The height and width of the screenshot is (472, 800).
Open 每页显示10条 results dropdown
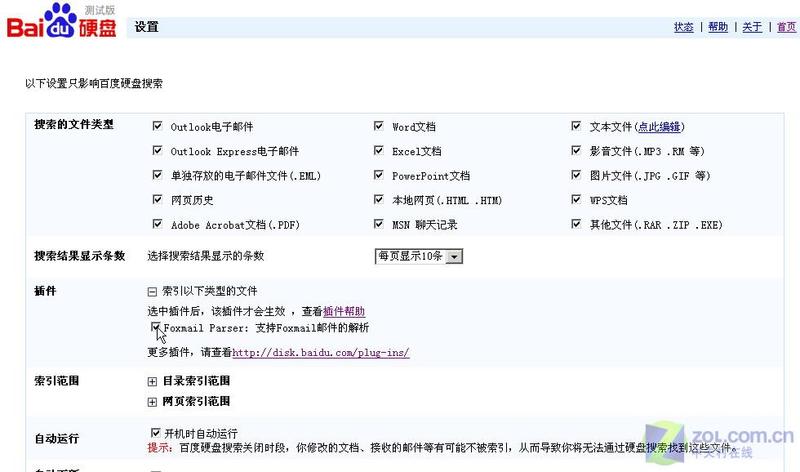coord(418,256)
